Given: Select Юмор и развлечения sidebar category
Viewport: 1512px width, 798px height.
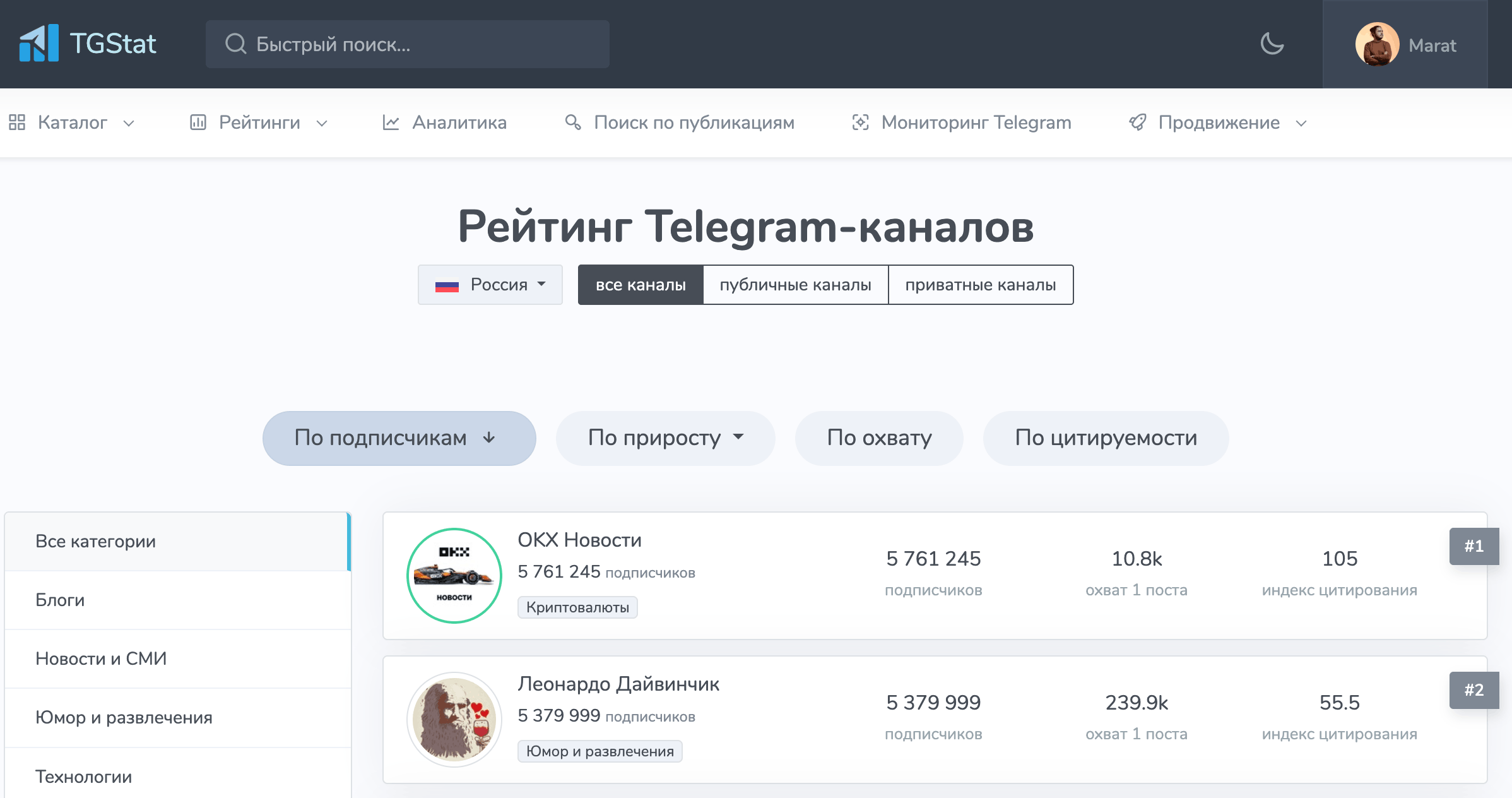Looking at the screenshot, I should pos(177,718).
